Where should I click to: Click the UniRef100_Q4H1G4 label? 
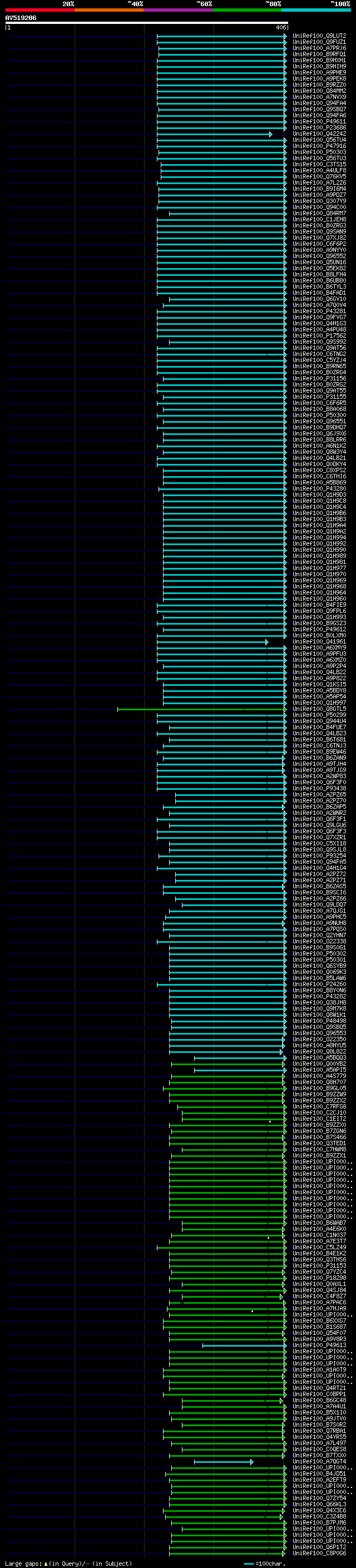pos(319,868)
